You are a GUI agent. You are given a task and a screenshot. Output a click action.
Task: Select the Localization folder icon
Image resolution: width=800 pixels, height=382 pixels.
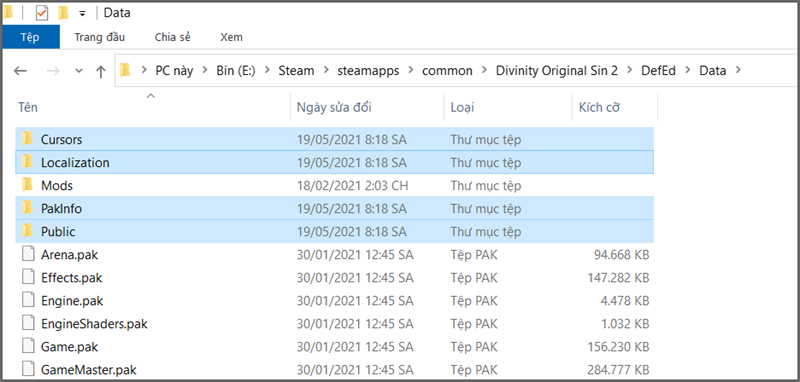28,162
